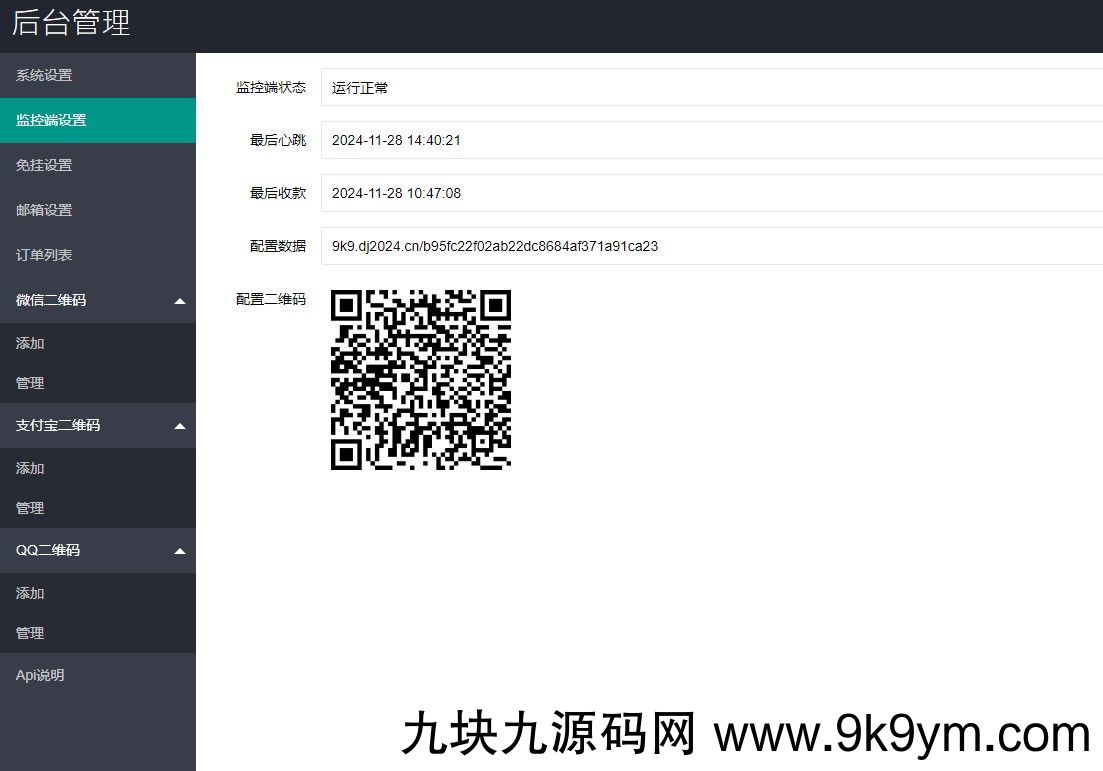Viewport: 1103px width, 771px height.
Task: Click the 最后收款 timestamp field
Action: coord(712,193)
